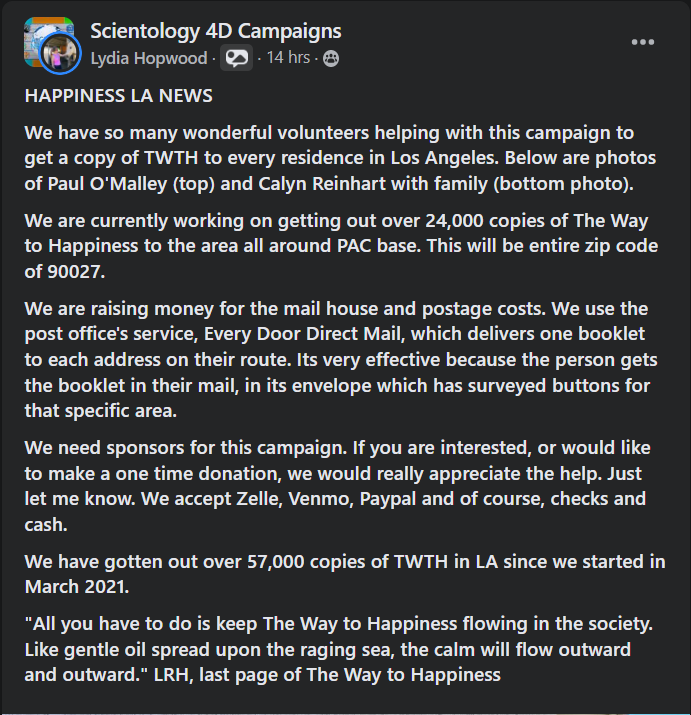Click the "14 hrs" post timestamp

(x=288, y=58)
